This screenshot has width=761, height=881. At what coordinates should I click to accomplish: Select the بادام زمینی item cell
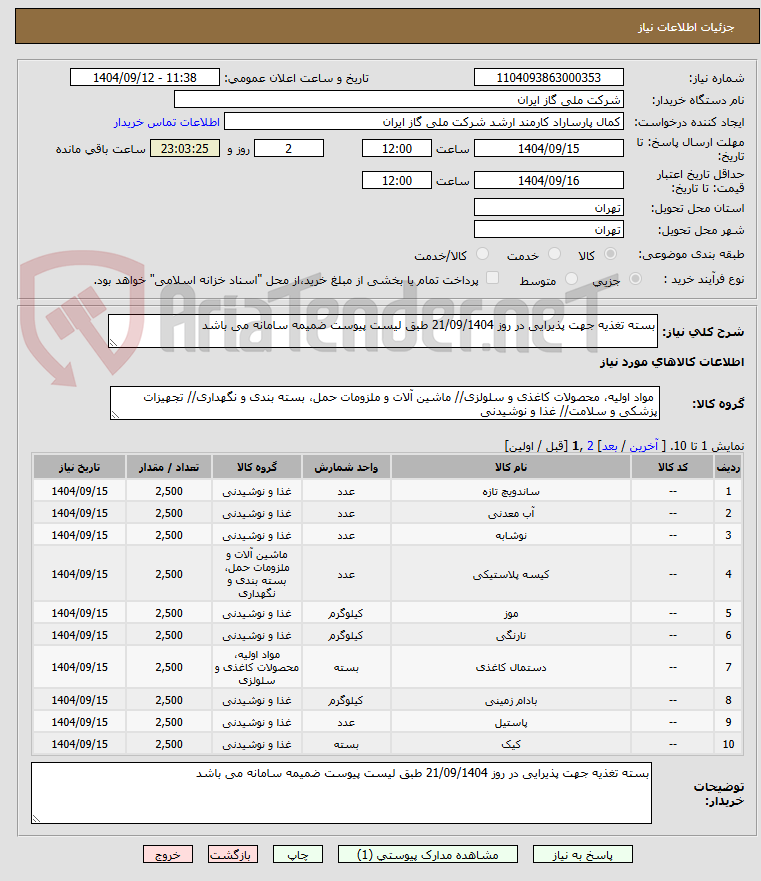coord(511,700)
